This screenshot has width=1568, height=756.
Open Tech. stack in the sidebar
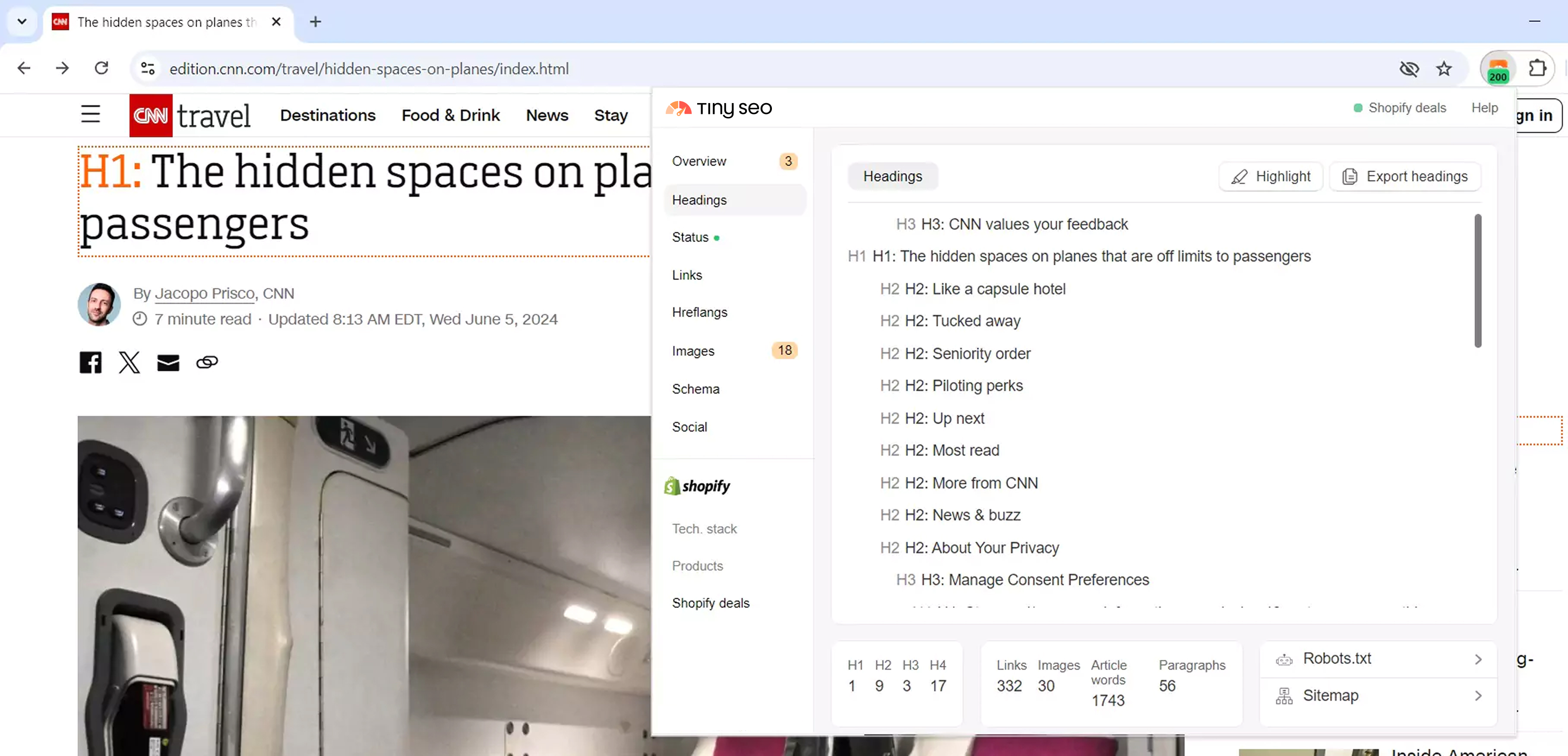tap(704, 529)
